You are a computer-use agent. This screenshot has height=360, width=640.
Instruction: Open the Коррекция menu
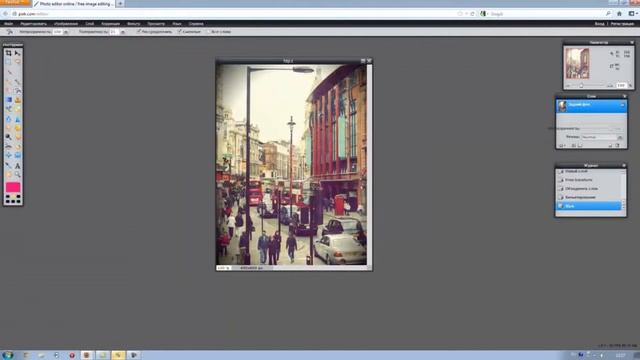111,24
